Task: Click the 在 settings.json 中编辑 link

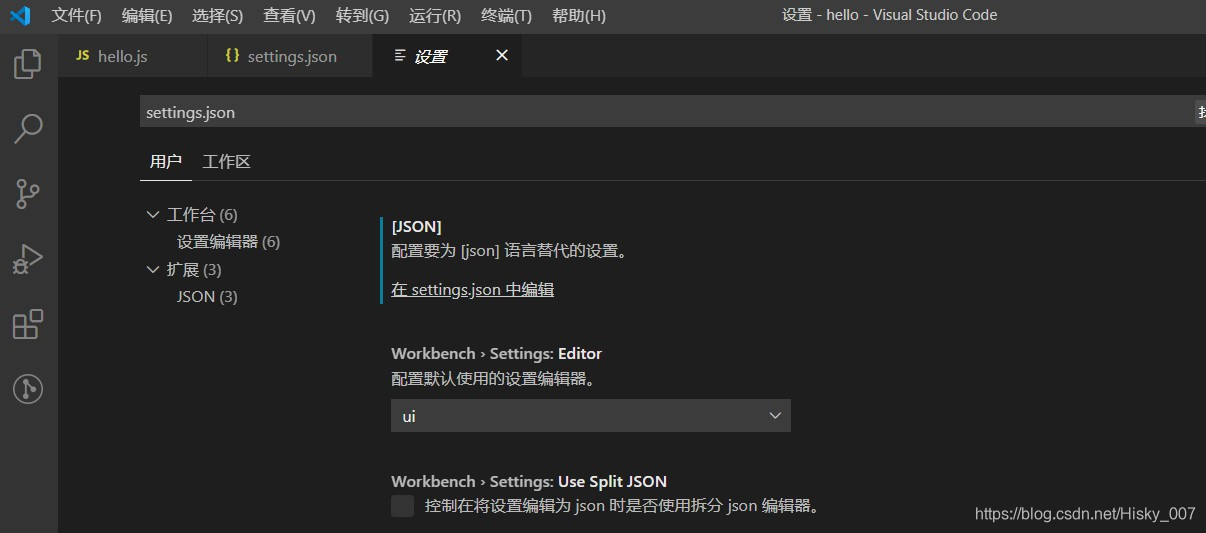Action: point(472,290)
